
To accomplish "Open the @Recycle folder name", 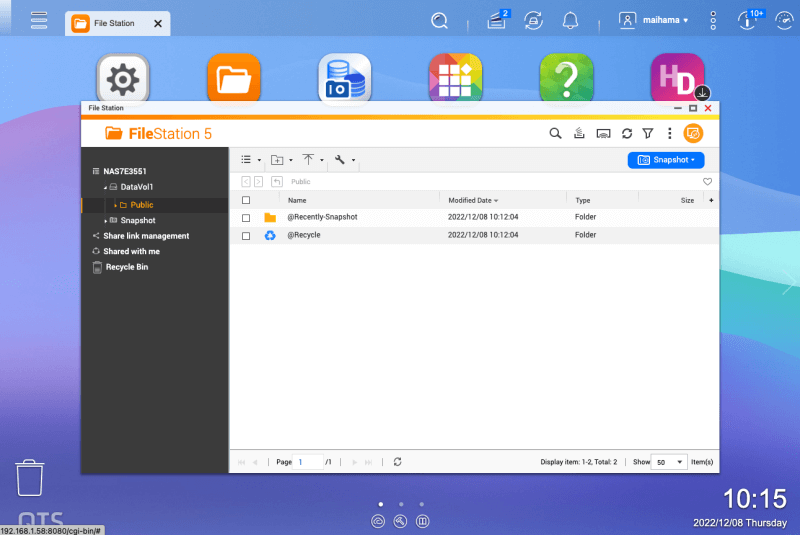I will point(304,235).
